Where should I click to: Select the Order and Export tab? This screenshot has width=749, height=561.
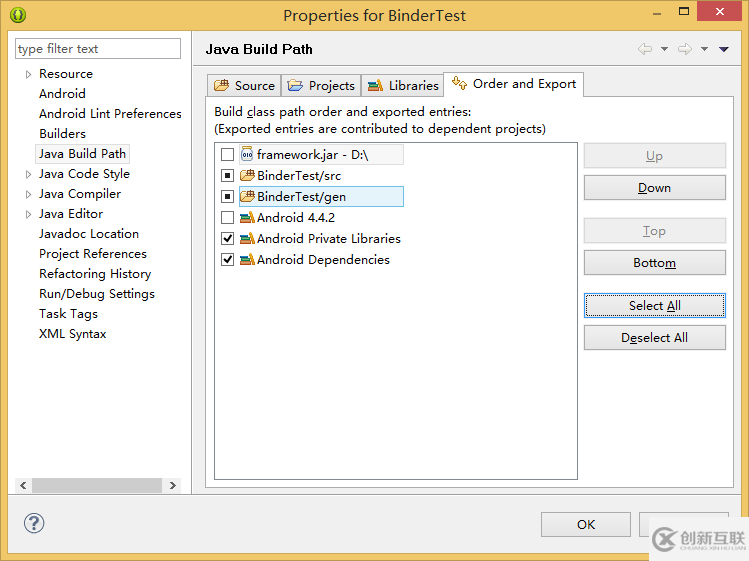tap(514, 84)
